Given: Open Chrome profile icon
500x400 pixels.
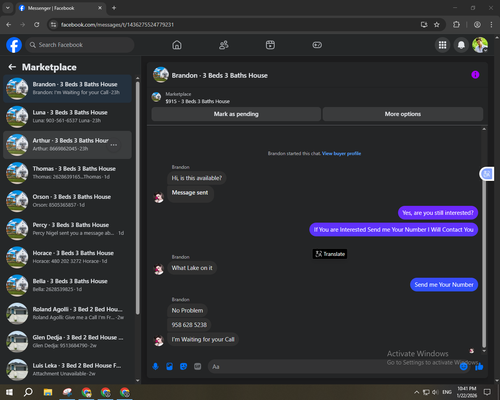Looking at the screenshot, I should [x=477, y=25].
